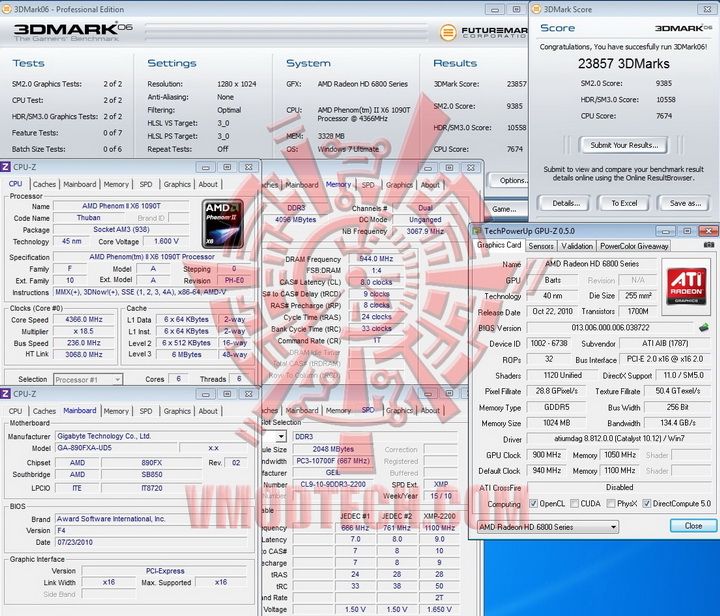Open the Processor #1 selection dropdown

click(x=88, y=380)
